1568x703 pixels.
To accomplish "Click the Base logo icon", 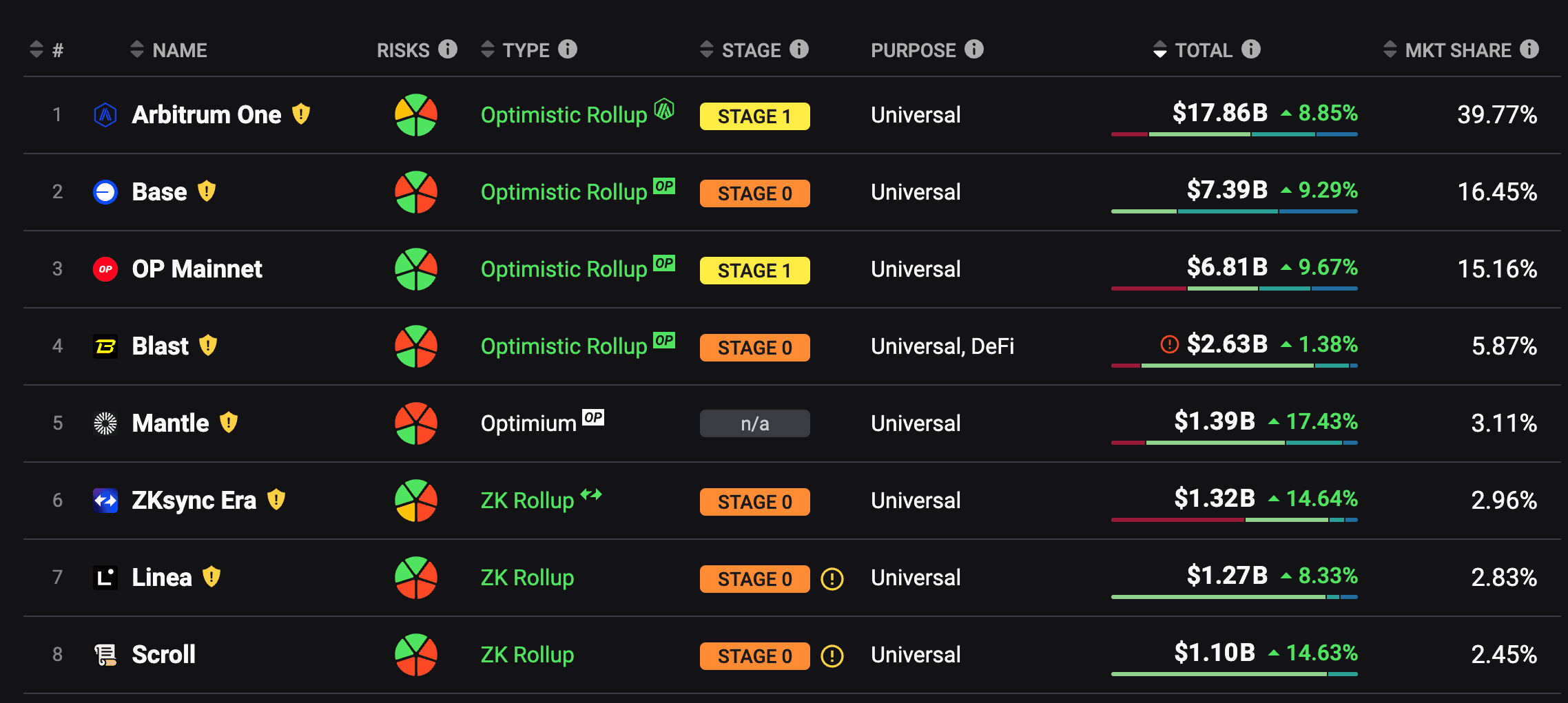I will point(105,191).
